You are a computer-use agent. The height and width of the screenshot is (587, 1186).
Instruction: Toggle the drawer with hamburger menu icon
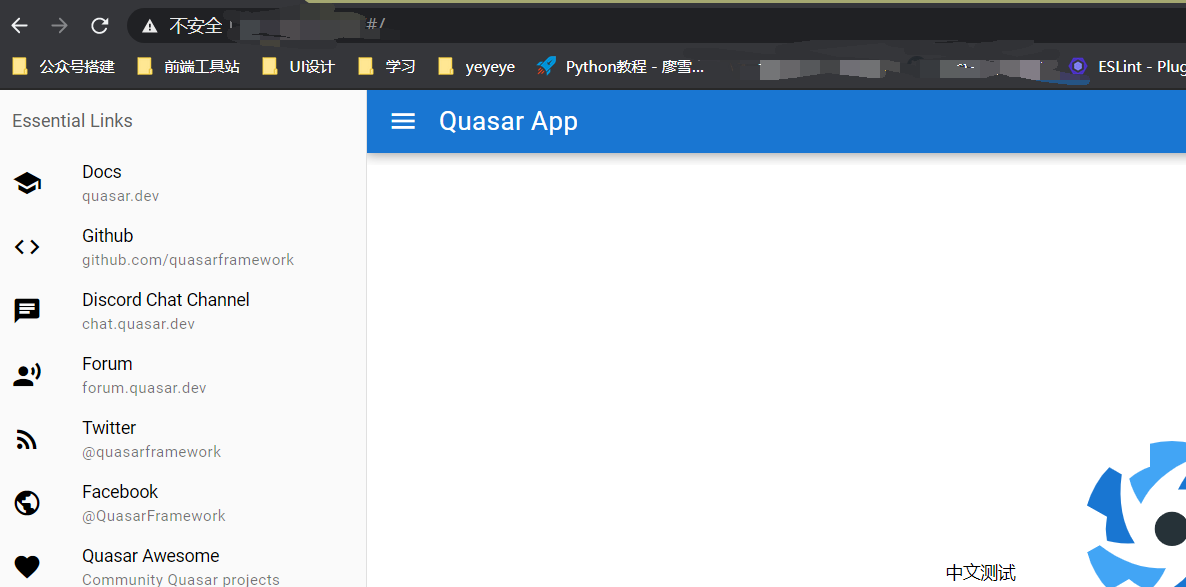point(403,121)
